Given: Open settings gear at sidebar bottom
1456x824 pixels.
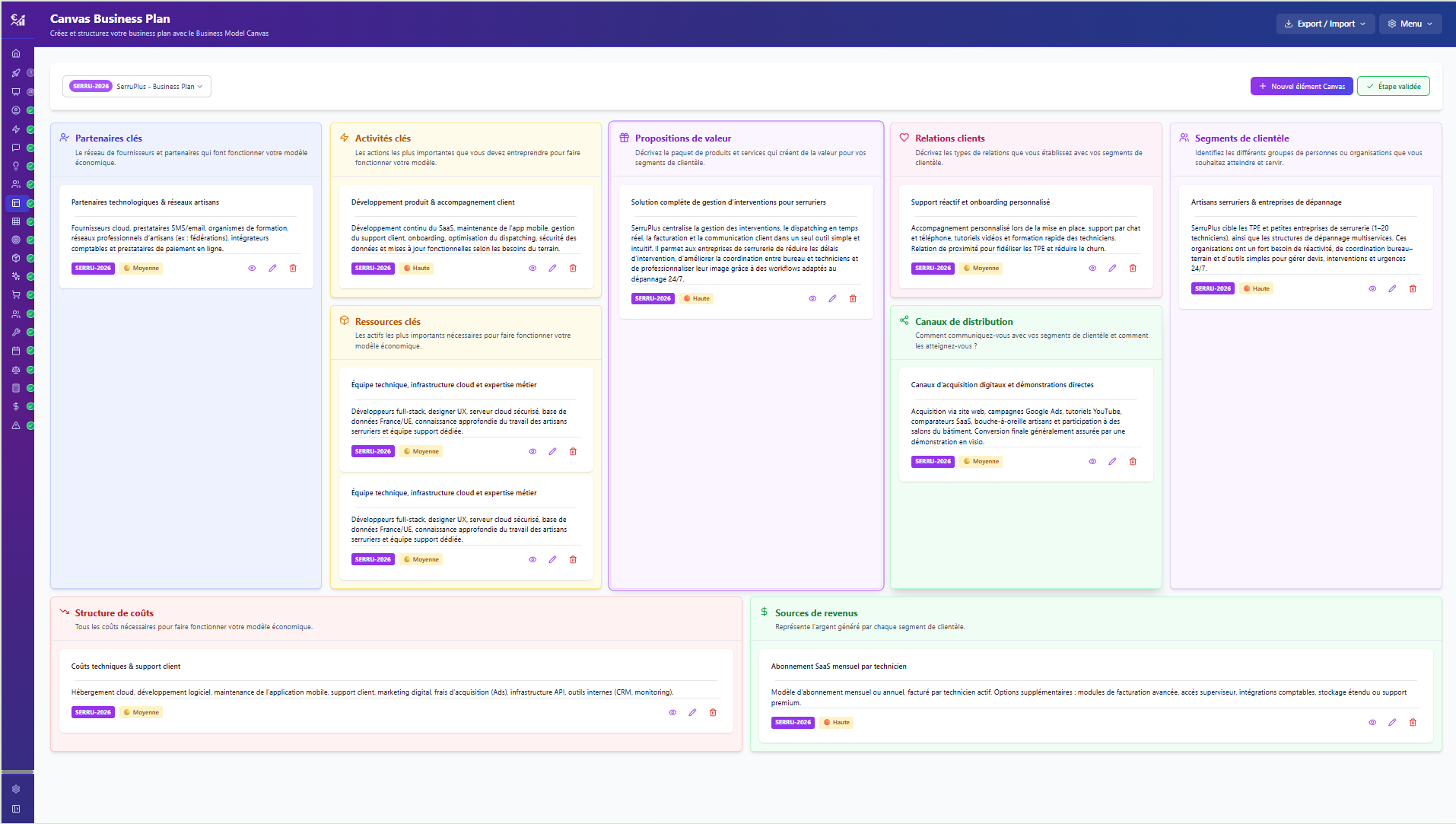Looking at the screenshot, I should tap(16, 789).
